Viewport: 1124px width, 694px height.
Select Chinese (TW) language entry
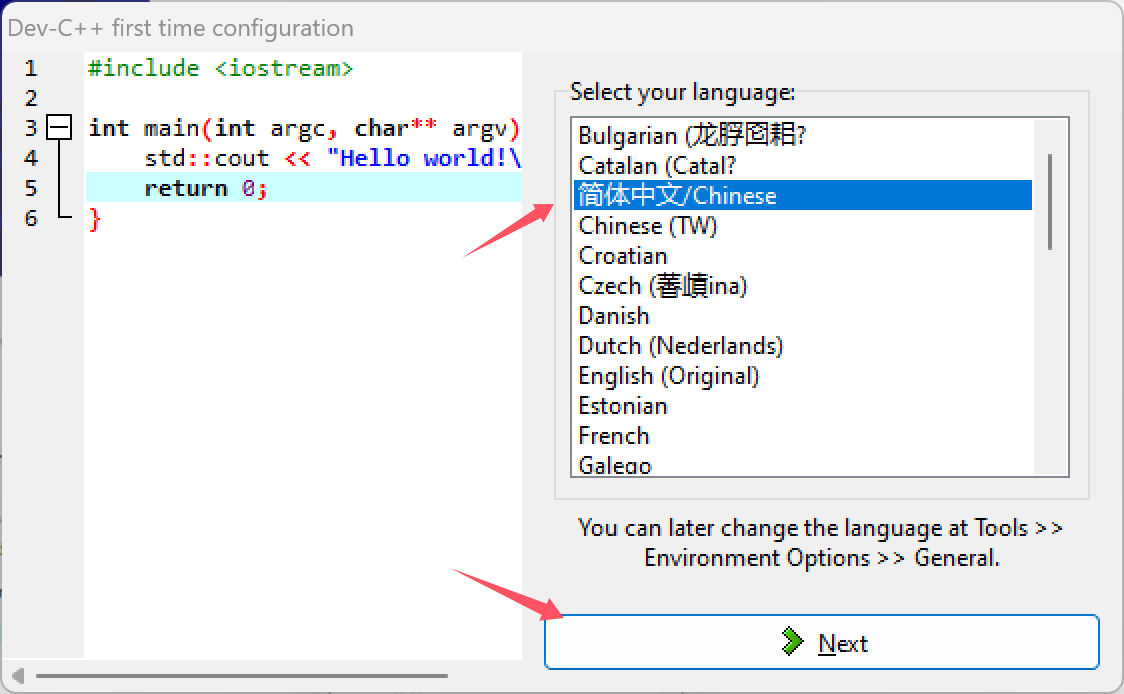coord(803,226)
